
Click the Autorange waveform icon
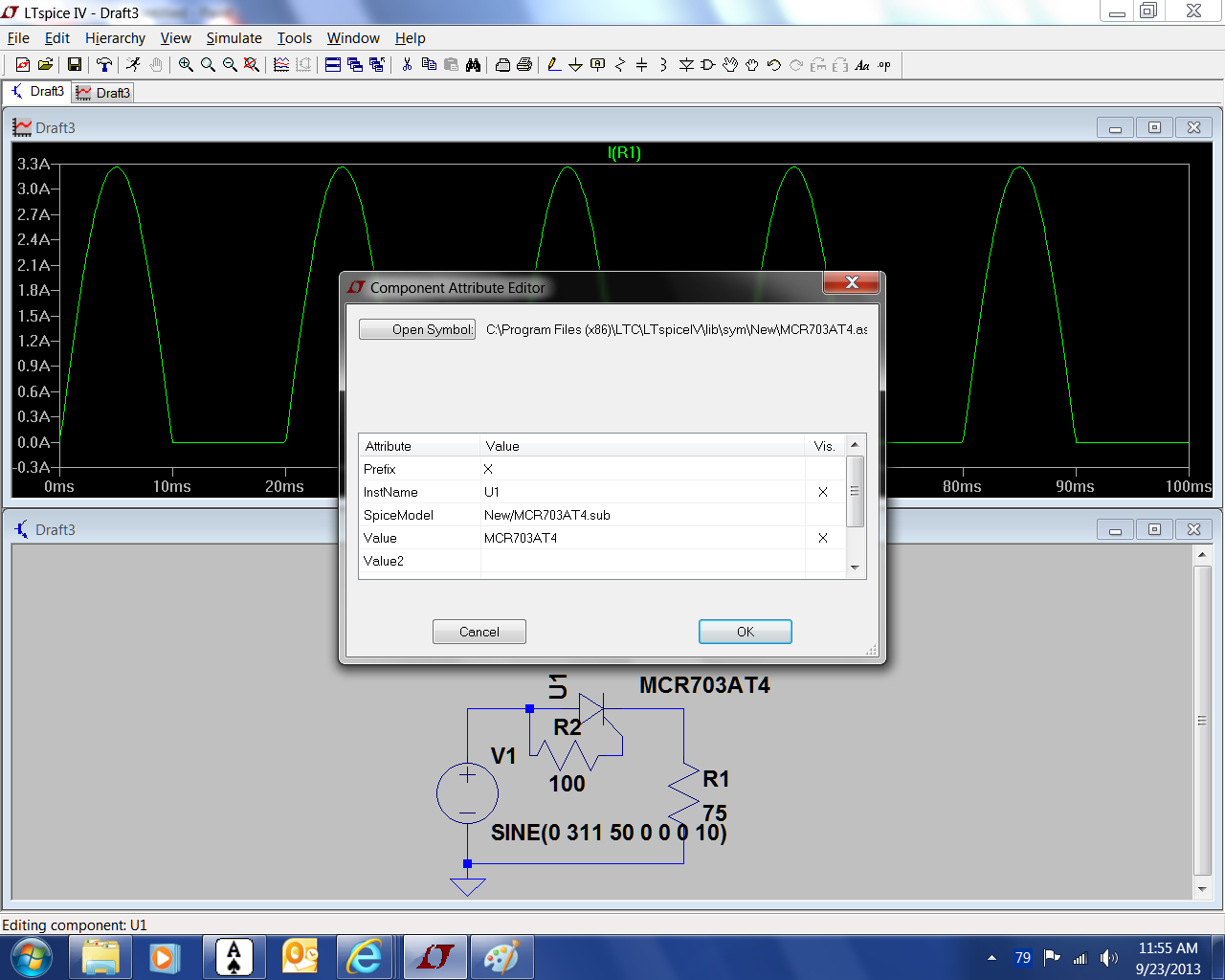click(281, 65)
